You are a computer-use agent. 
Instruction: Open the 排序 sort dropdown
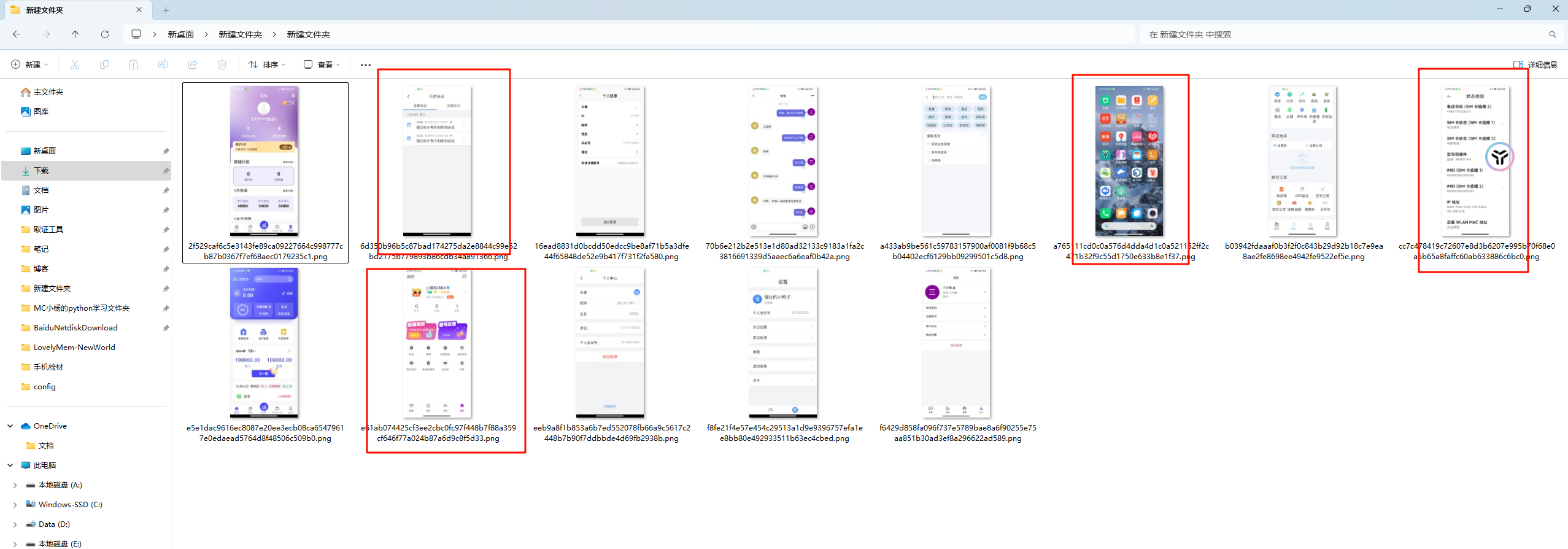[x=267, y=64]
